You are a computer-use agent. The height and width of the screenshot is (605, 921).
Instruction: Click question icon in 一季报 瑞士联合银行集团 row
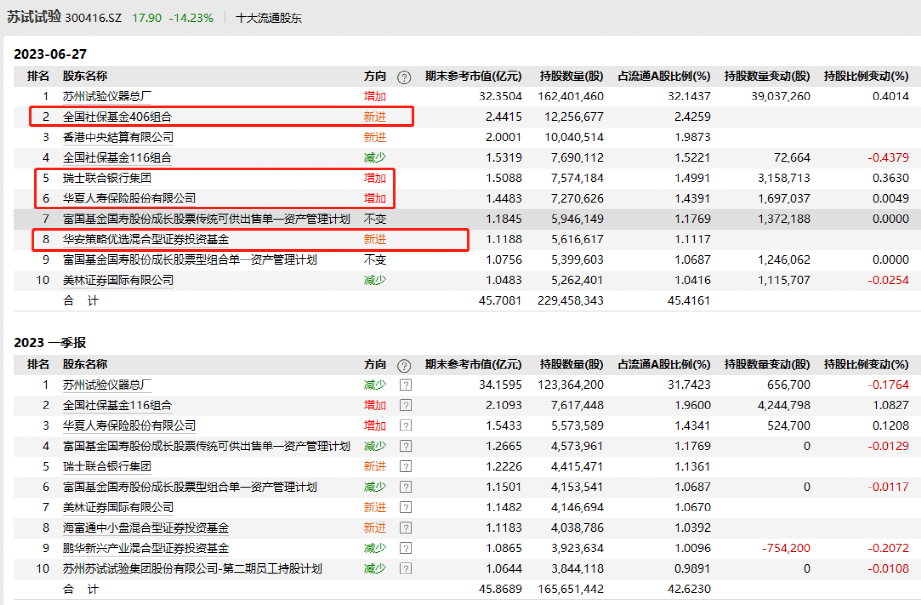tap(405, 466)
